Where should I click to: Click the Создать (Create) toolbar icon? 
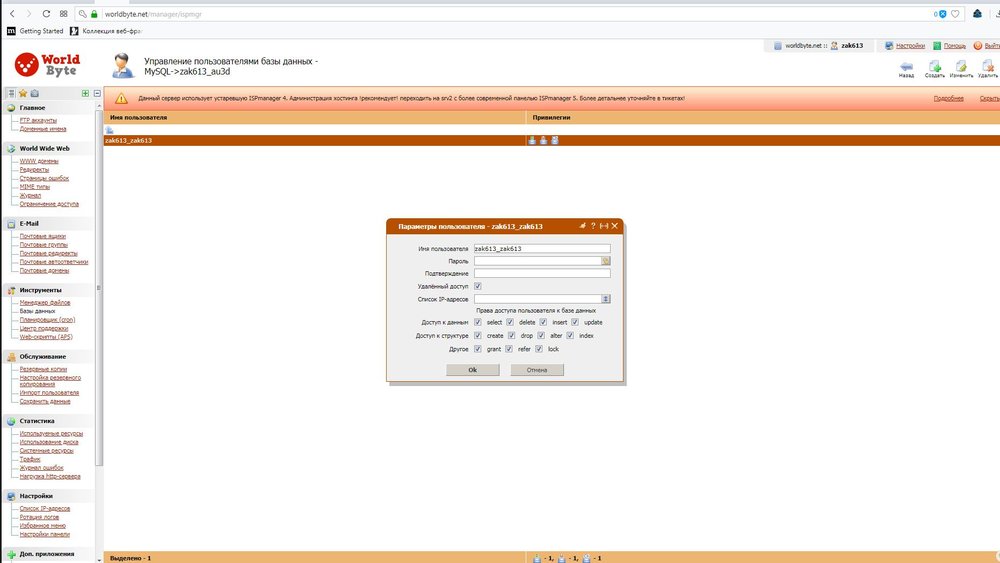tap(934, 66)
